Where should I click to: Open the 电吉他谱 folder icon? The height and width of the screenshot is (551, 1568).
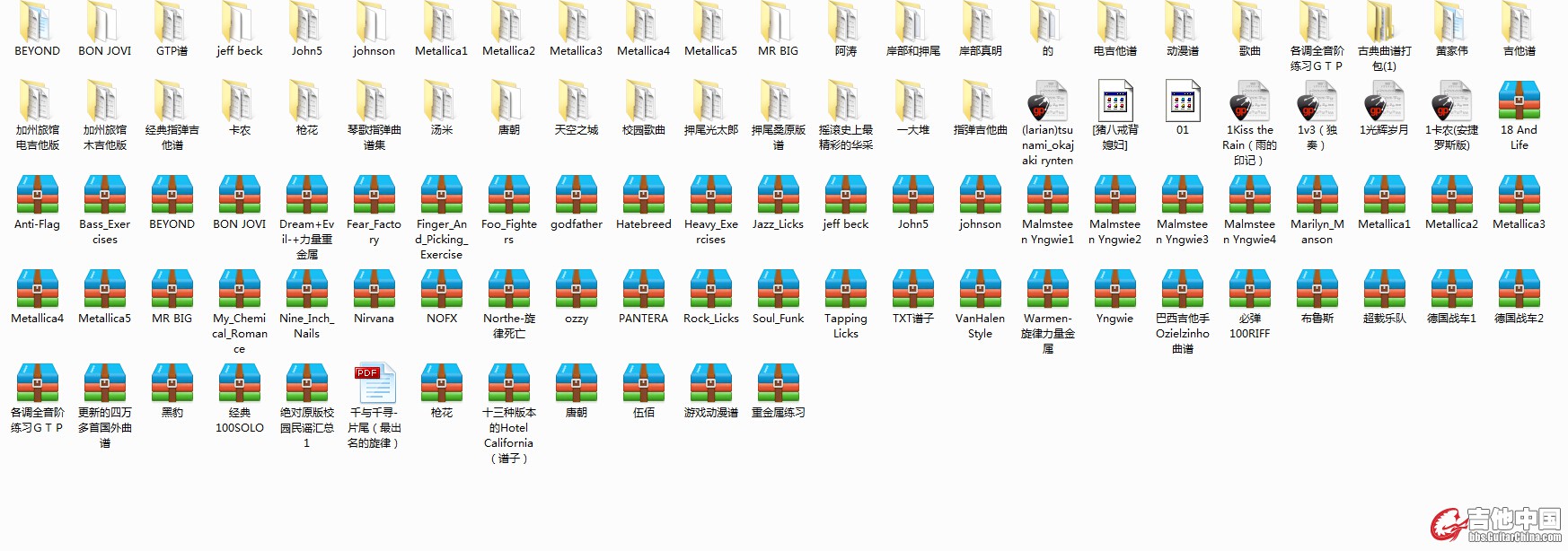tap(1114, 22)
